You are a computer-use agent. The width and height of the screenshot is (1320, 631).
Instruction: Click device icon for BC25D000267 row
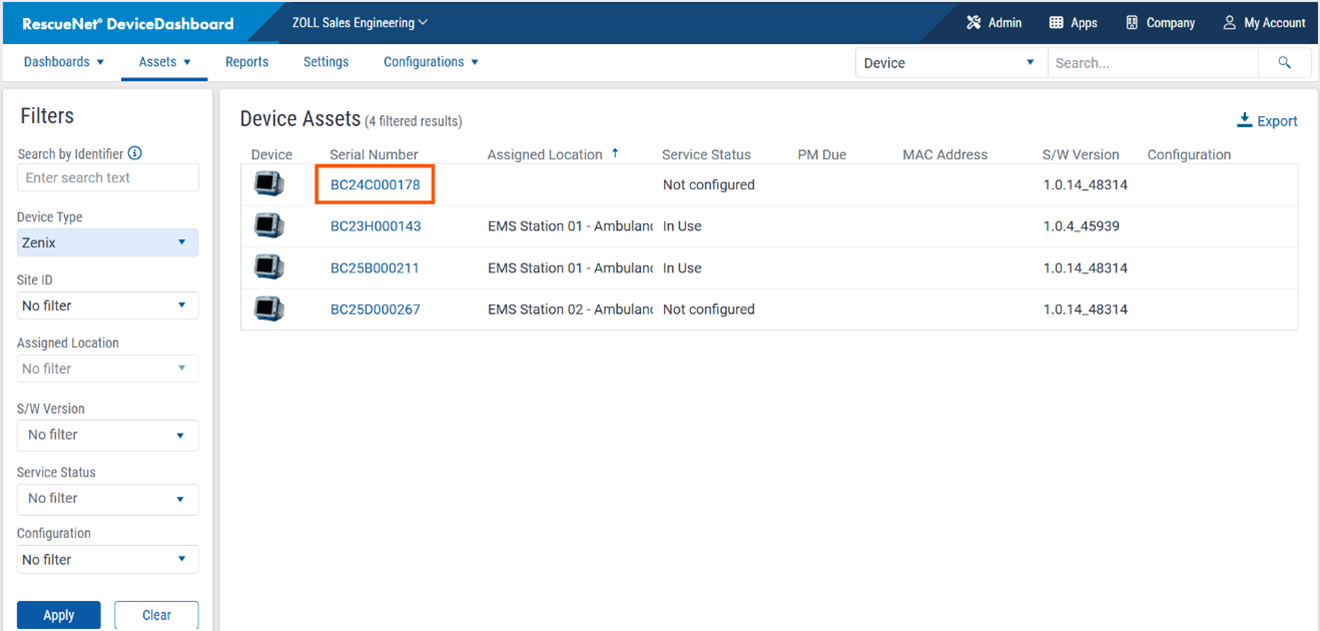[x=269, y=309]
